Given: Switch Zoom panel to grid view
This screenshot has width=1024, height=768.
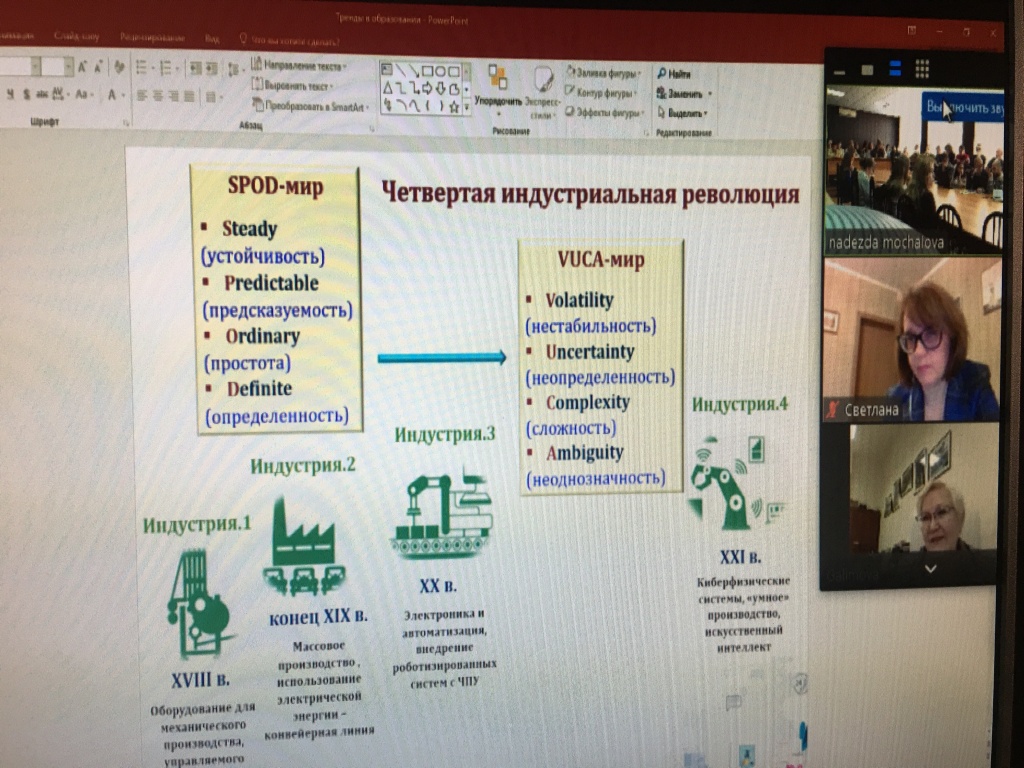Looking at the screenshot, I should pyautogui.click(x=922, y=68).
